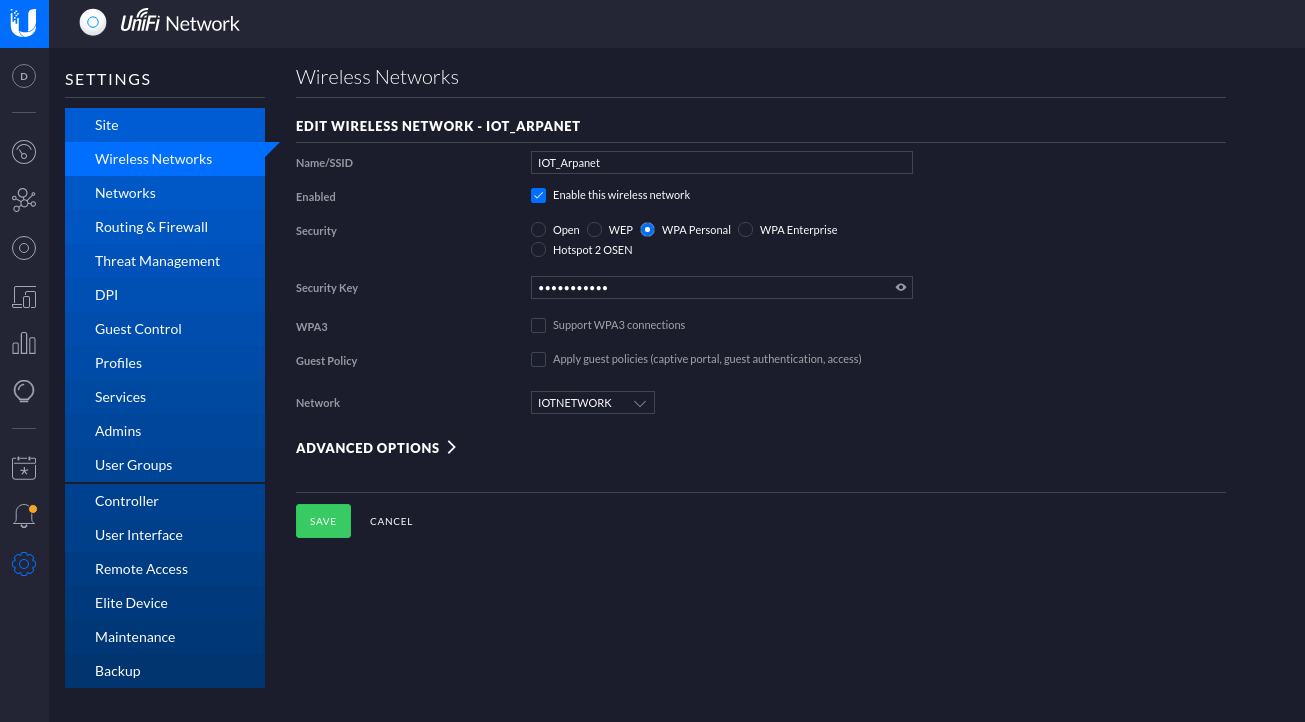
Task: Reveal the Security Key with the eye icon
Action: click(901, 287)
